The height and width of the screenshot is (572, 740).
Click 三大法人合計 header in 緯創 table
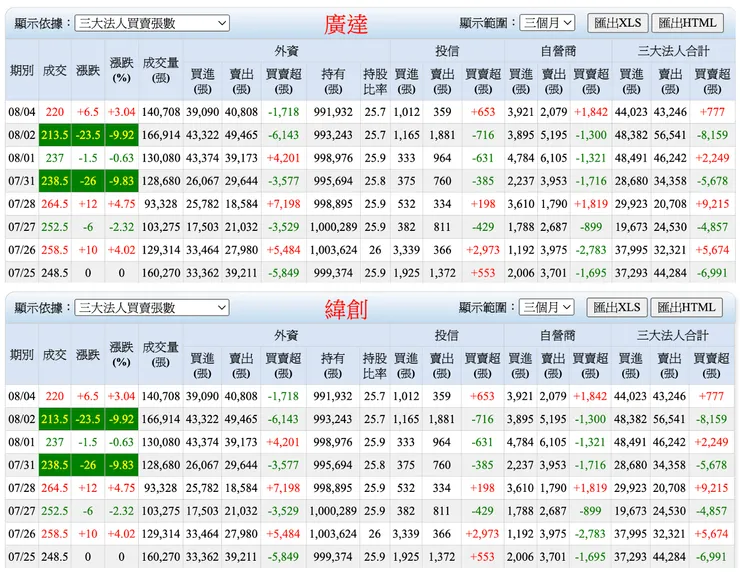pyautogui.click(x=673, y=336)
